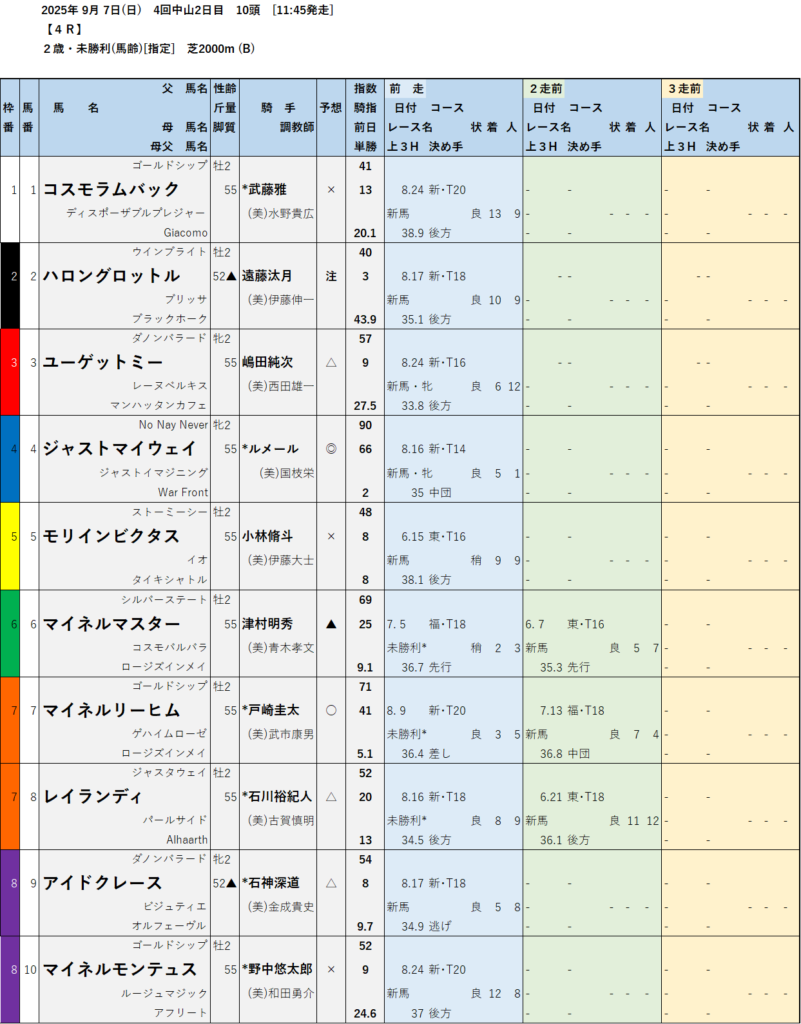Select trainer (美)古賀慎明
This screenshot has width=801, height=1024.
point(281,820)
